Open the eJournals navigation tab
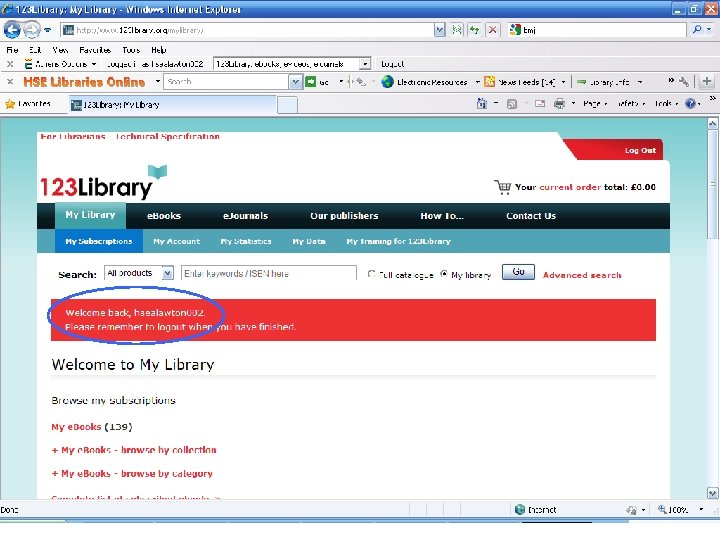This screenshot has height=540, width=720. click(245, 216)
